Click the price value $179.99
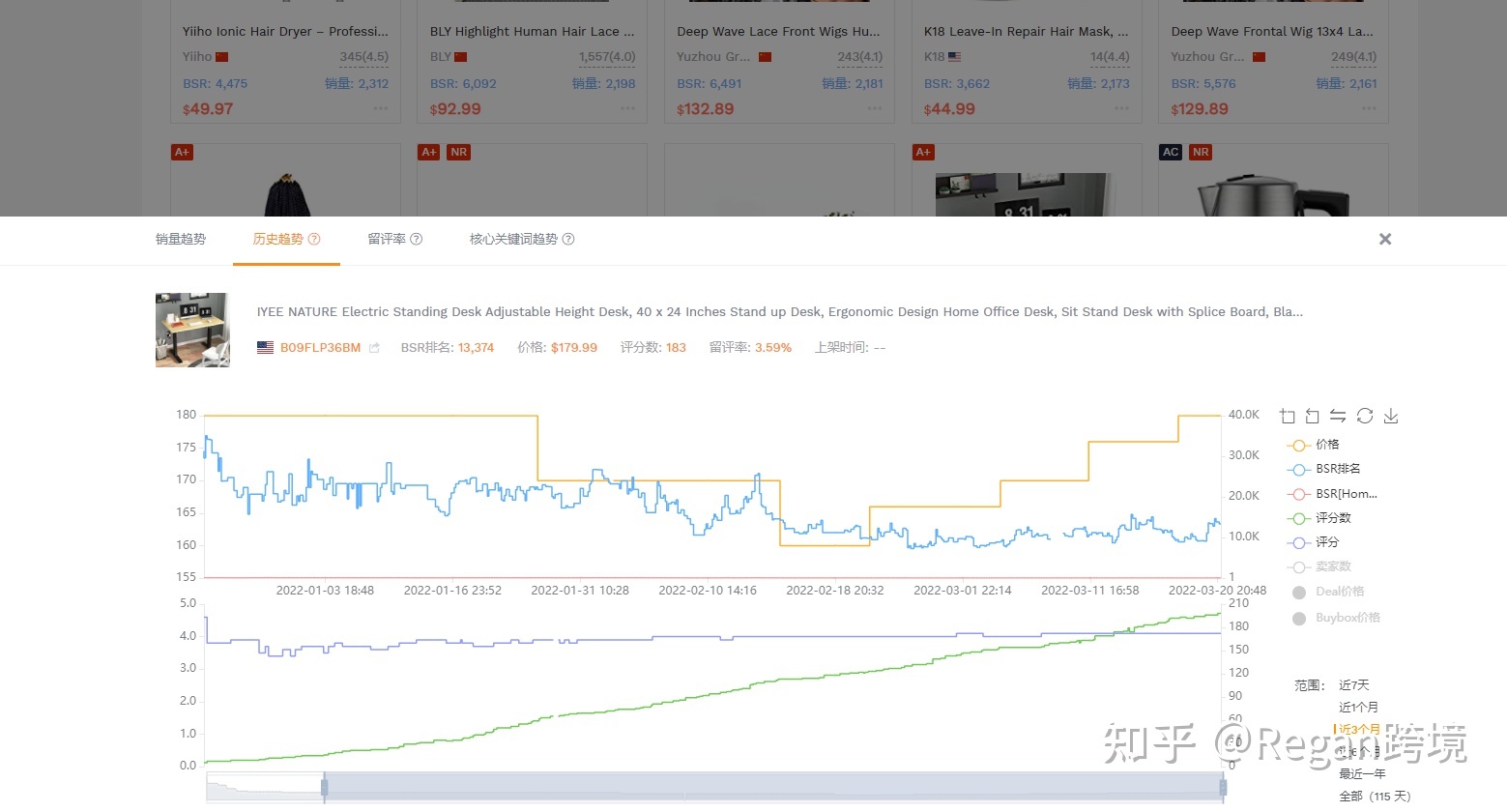This screenshot has width=1507, height=812. 574,348
